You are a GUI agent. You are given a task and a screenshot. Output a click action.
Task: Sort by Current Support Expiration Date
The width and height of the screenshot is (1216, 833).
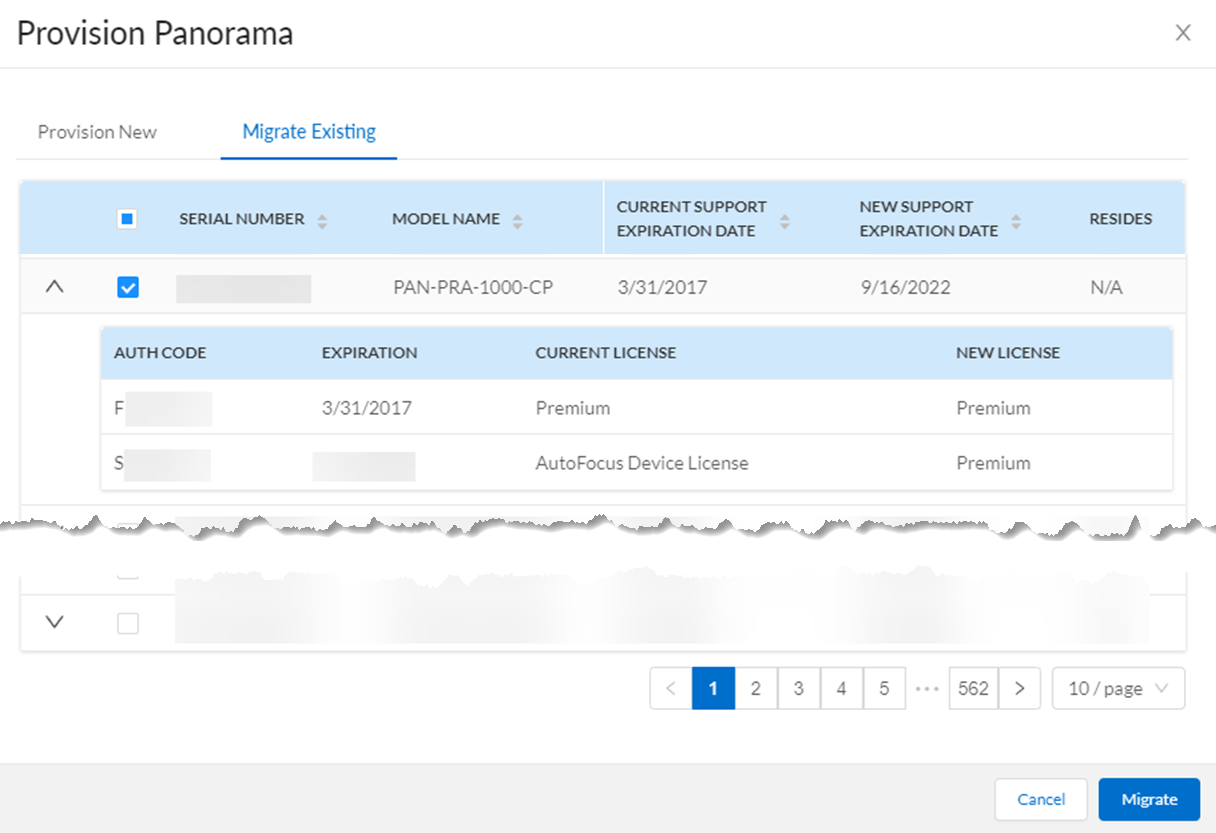(785, 221)
